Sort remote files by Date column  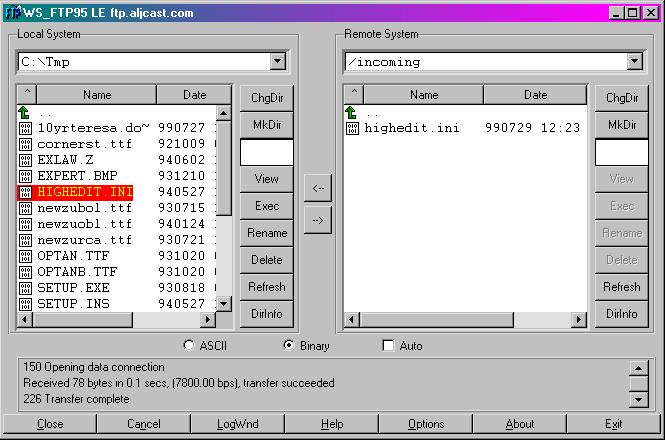coord(535,94)
